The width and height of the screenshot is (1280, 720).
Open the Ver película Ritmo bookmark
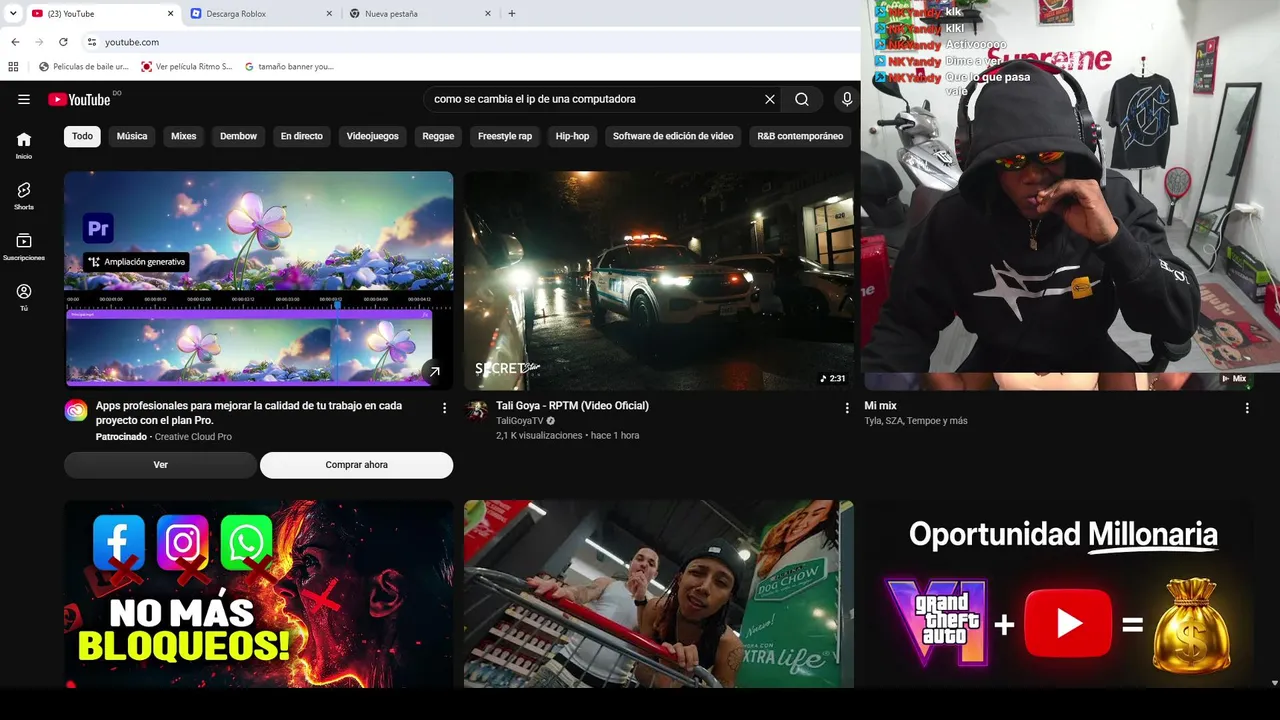coord(187,67)
